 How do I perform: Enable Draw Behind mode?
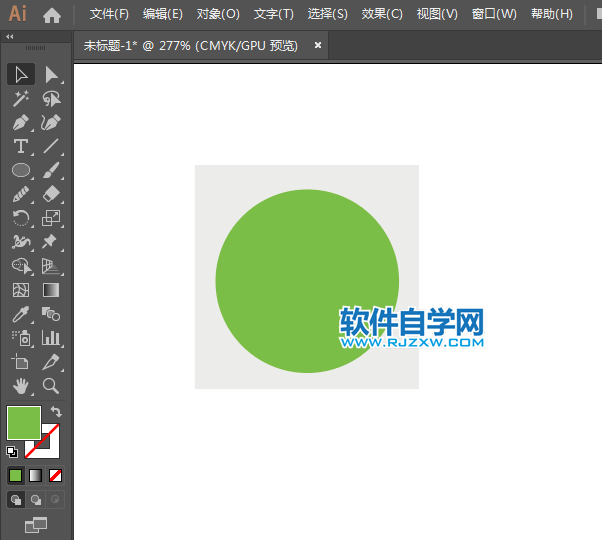36,500
